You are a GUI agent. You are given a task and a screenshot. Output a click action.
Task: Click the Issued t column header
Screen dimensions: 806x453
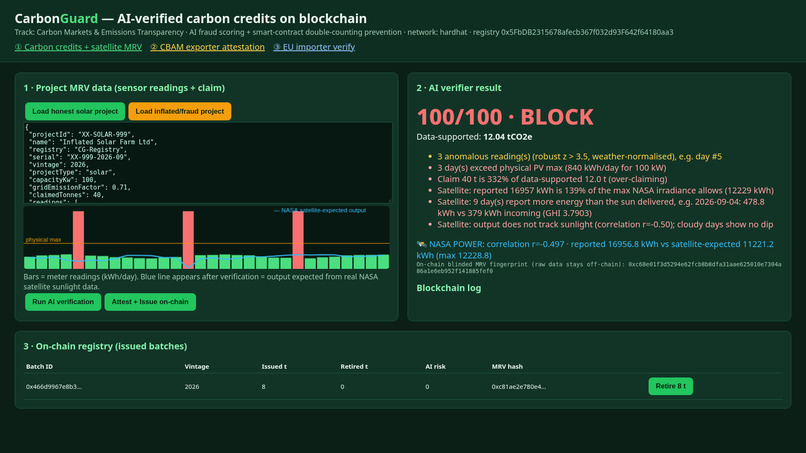click(x=274, y=367)
